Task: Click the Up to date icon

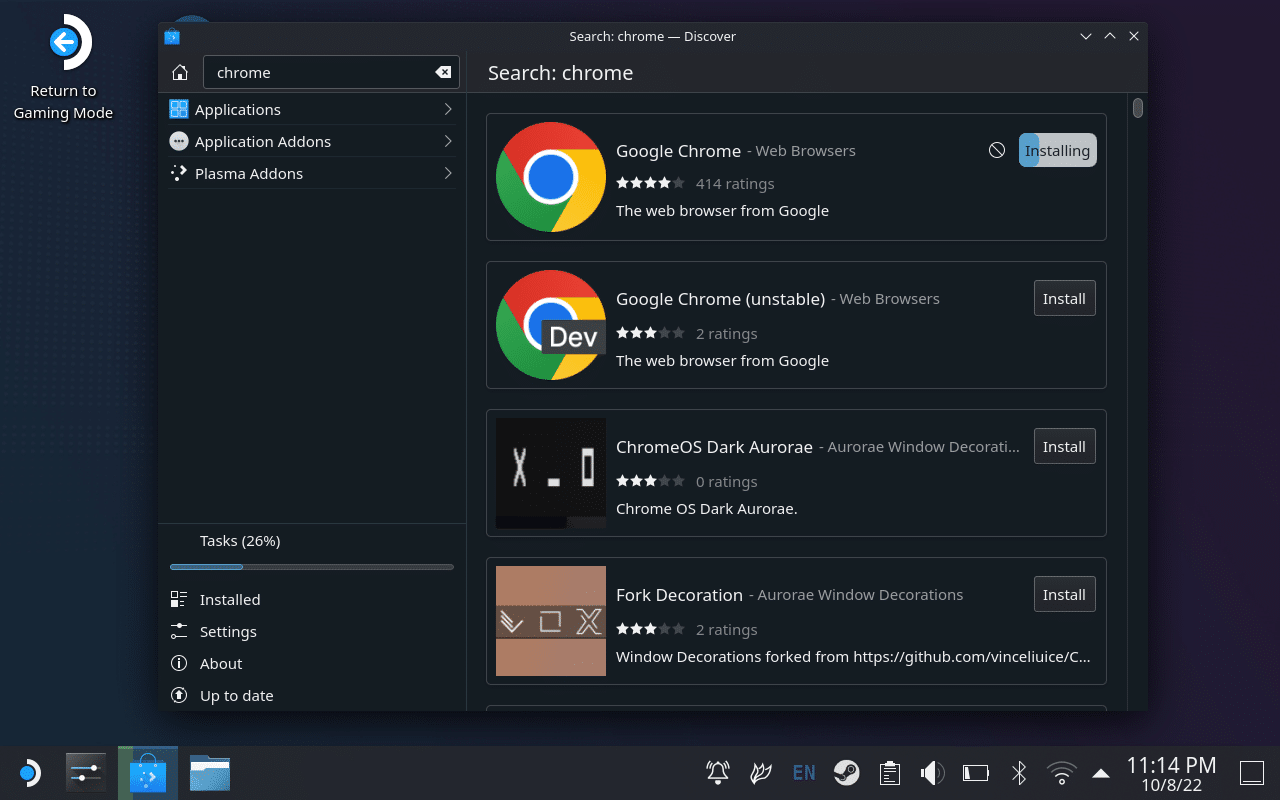Action: tap(179, 695)
